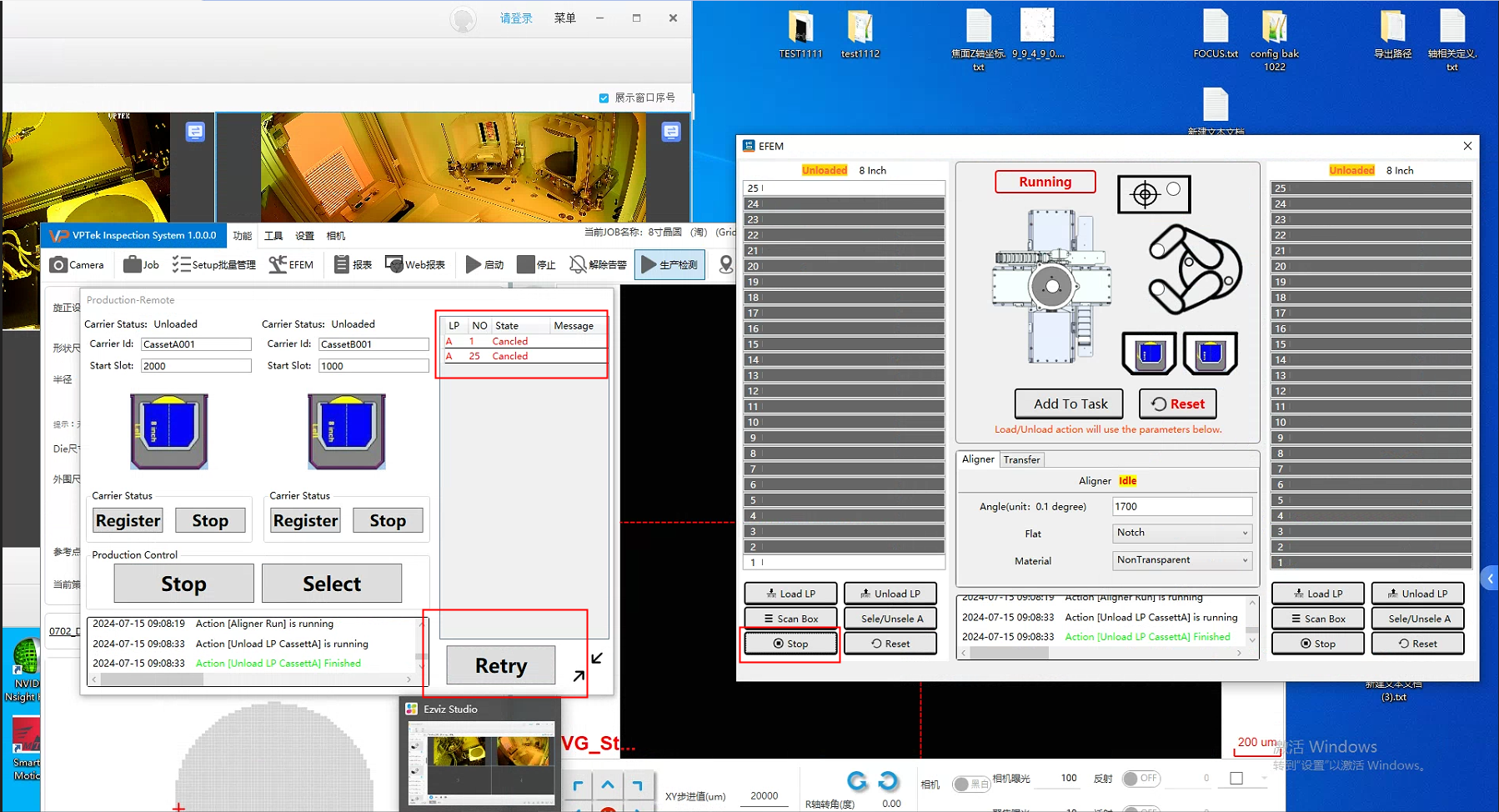Click the swap icon on left camera view
The width and height of the screenshot is (1499, 812).
point(195,132)
